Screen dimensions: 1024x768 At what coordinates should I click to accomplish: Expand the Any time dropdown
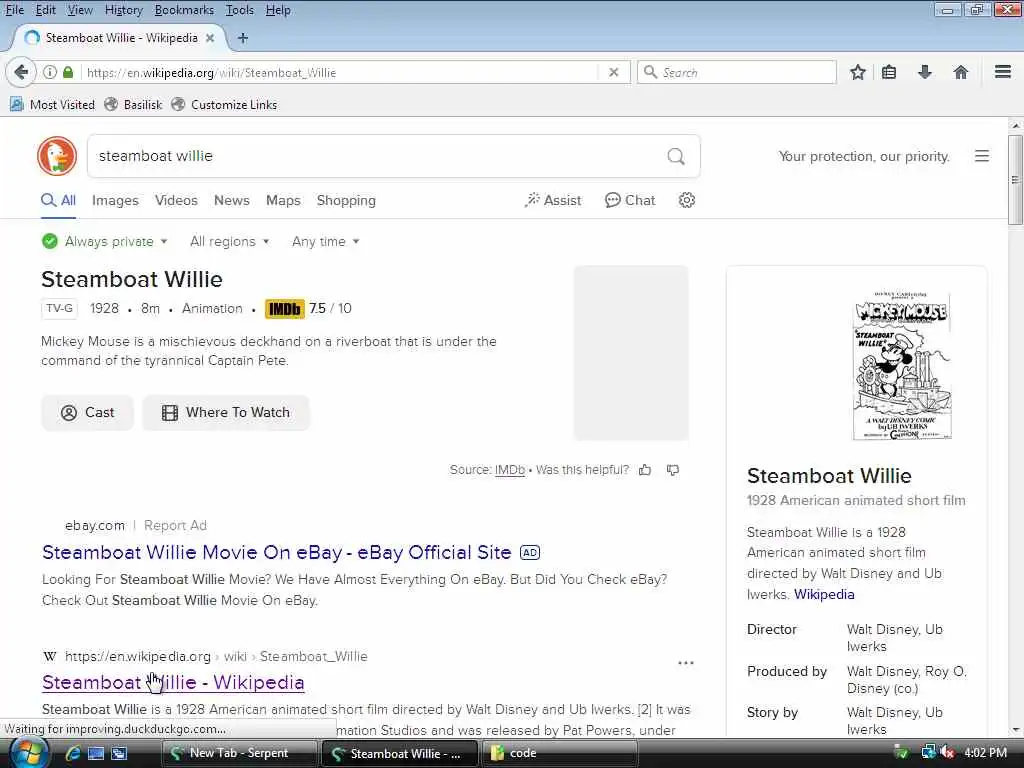(325, 242)
